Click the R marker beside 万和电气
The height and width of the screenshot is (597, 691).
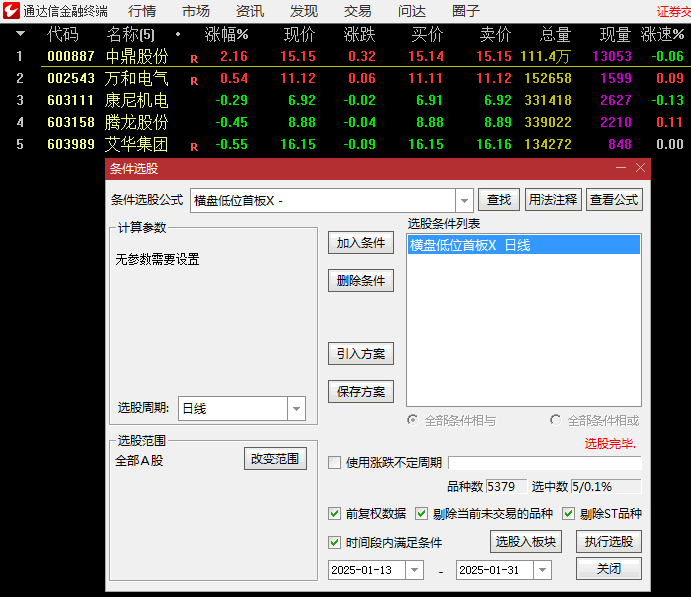click(194, 81)
